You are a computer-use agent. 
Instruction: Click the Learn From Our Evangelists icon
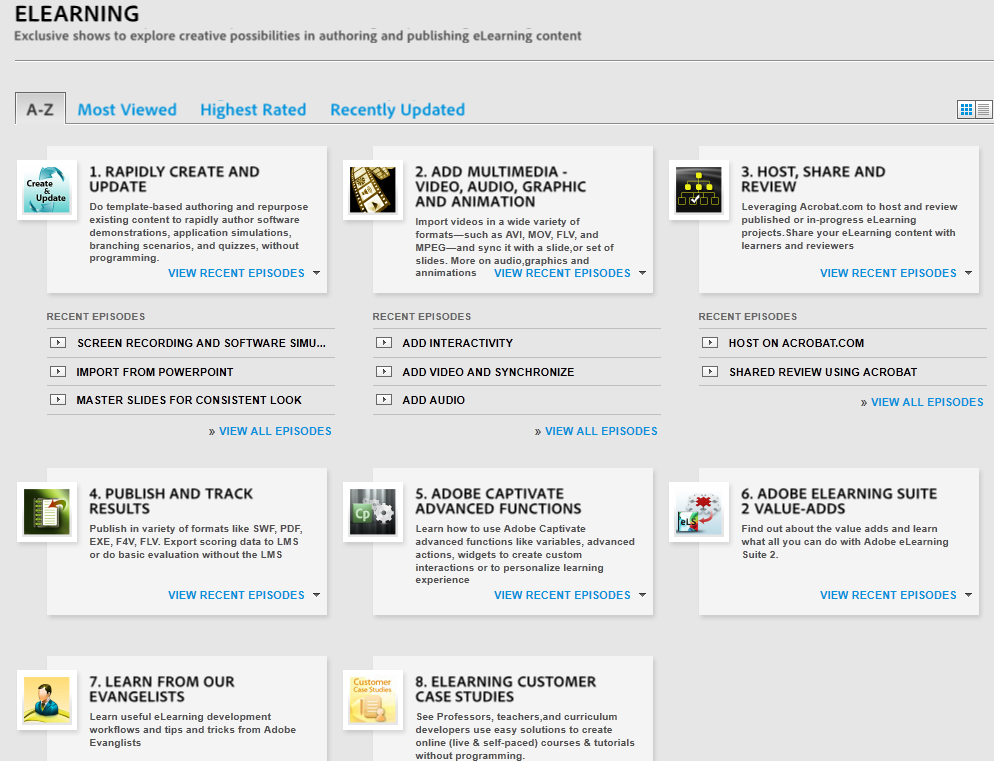click(x=47, y=700)
